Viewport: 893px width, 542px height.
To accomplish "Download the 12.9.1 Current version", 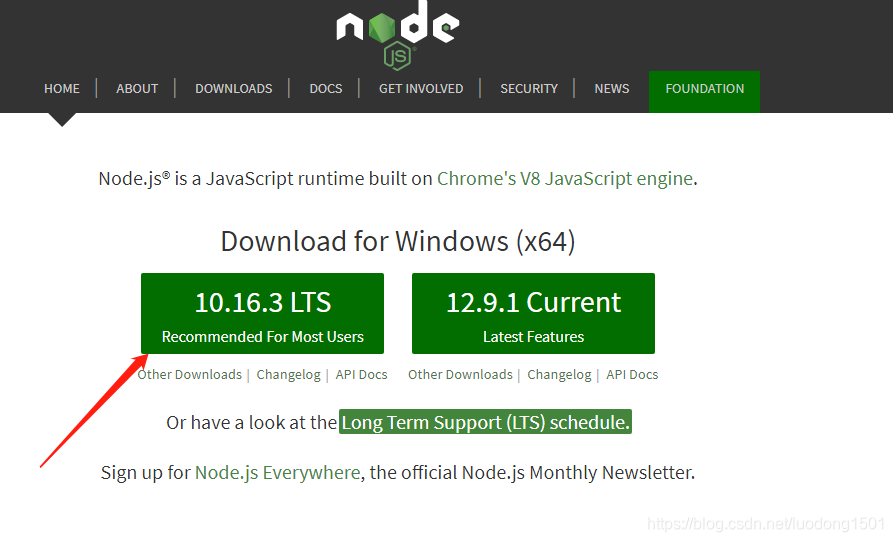I will pyautogui.click(x=533, y=313).
